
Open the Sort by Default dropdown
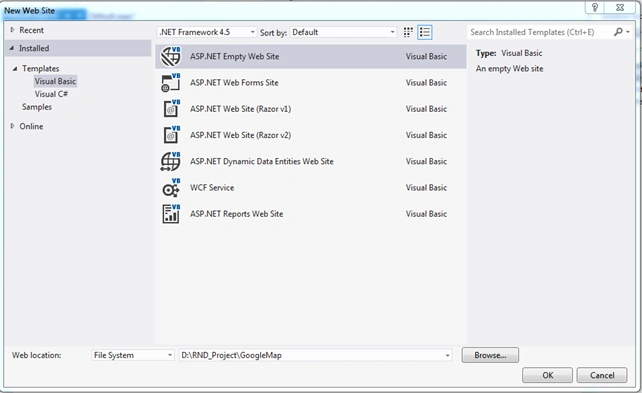(343, 32)
